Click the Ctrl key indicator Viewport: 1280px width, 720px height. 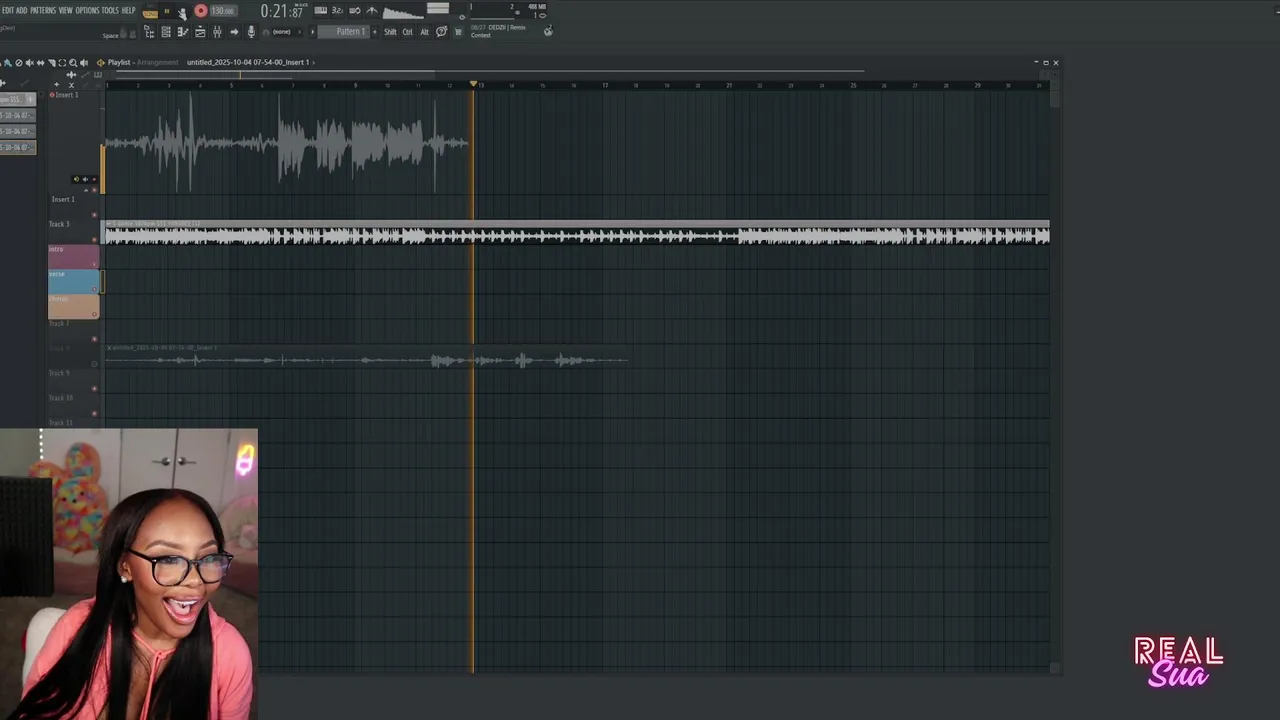coord(407,32)
